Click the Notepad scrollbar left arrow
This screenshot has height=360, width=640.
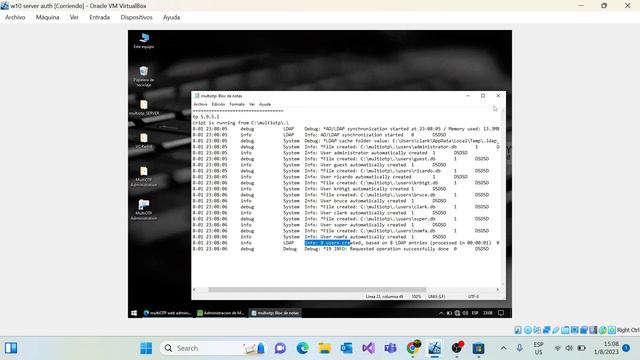click(x=194, y=289)
